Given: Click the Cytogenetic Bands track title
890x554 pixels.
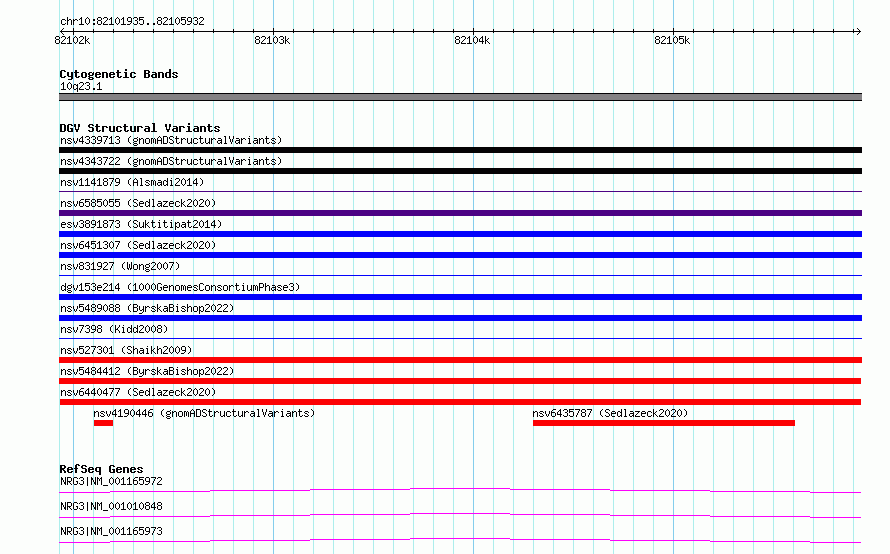Looking at the screenshot, I should pyautogui.click(x=119, y=74).
